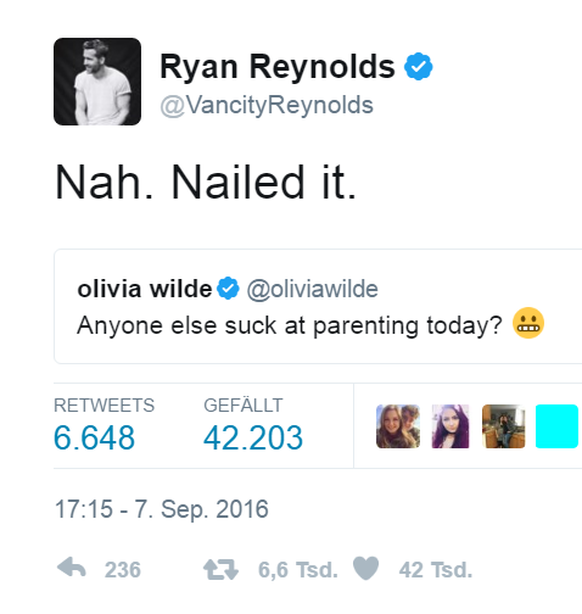The height and width of the screenshot is (614, 582).
Task: Click the retweet arrows icon
Action: point(221,569)
